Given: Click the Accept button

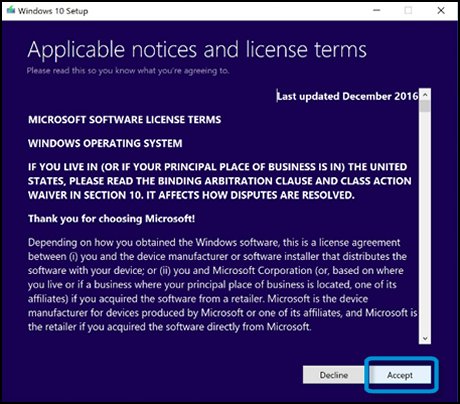Looking at the screenshot, I should [x=400, y=375].
